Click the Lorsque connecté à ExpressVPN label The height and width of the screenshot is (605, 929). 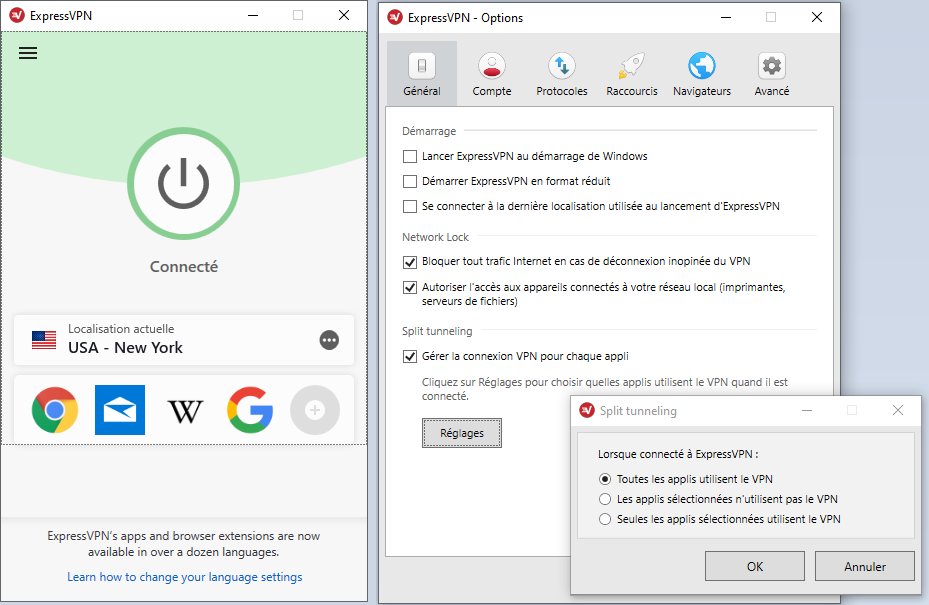[678, 454]
